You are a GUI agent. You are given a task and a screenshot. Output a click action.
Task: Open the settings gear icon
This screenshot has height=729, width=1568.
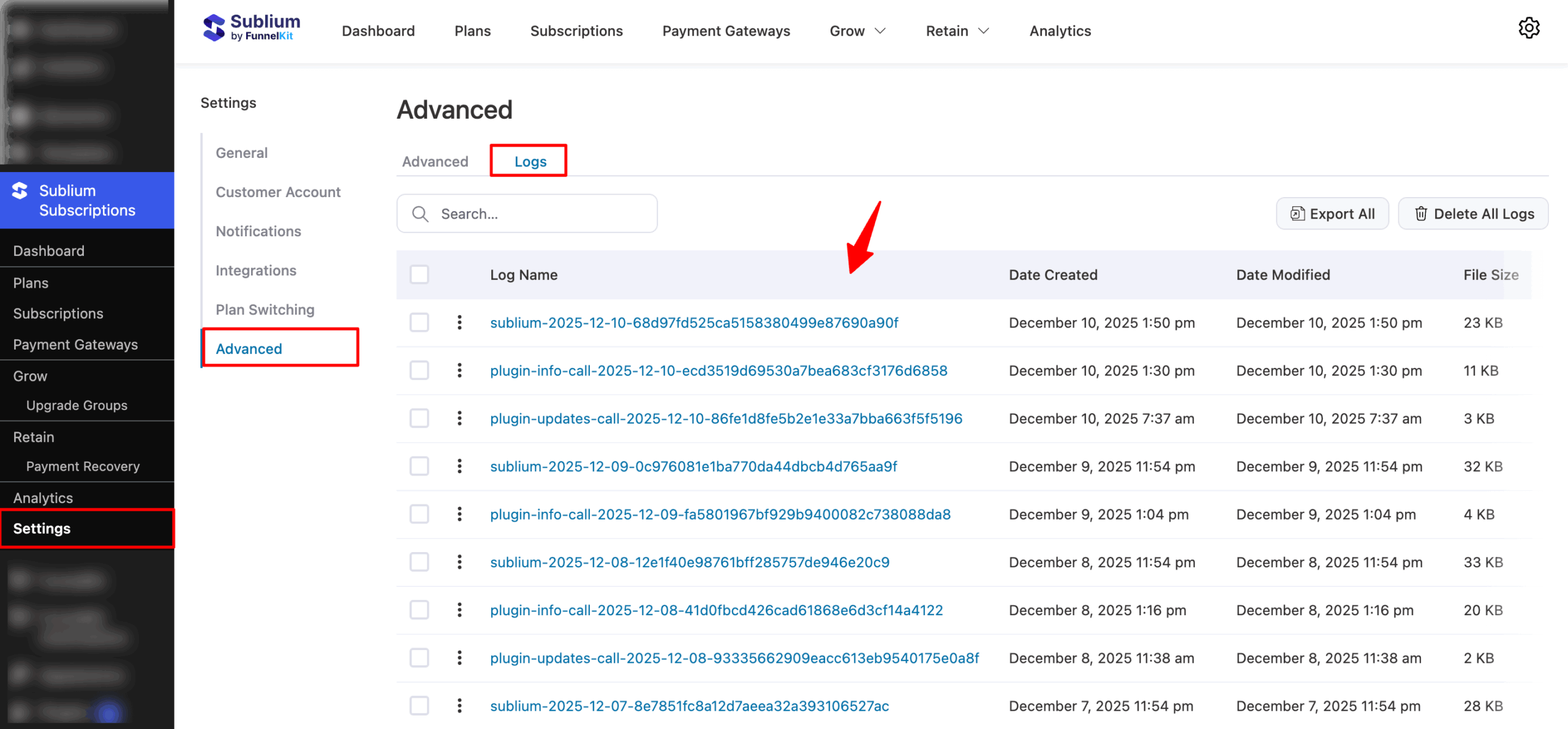pyautogui.click(x=1529, y=28)
